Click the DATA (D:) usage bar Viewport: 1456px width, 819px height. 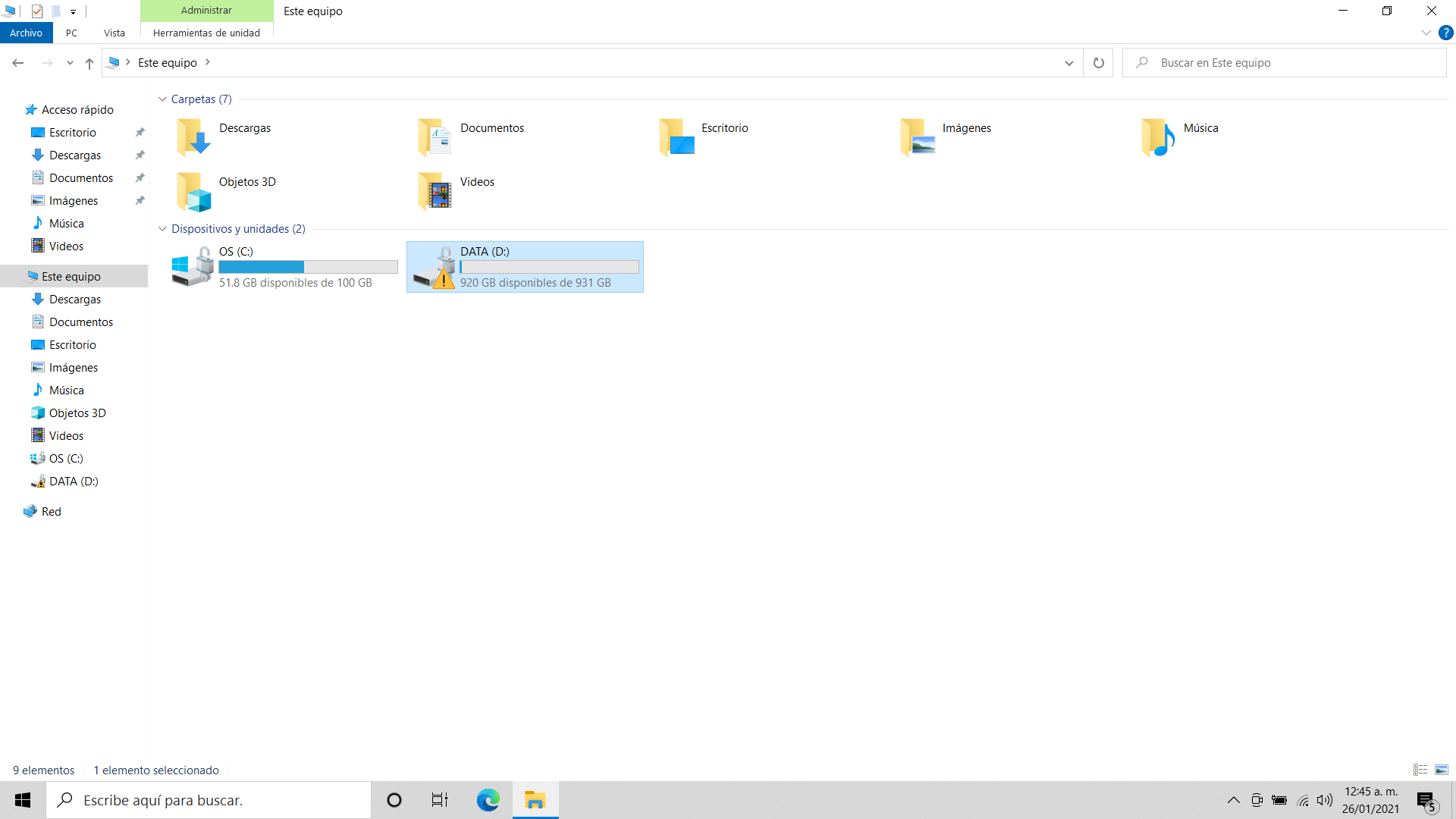(x=549, y=267)
